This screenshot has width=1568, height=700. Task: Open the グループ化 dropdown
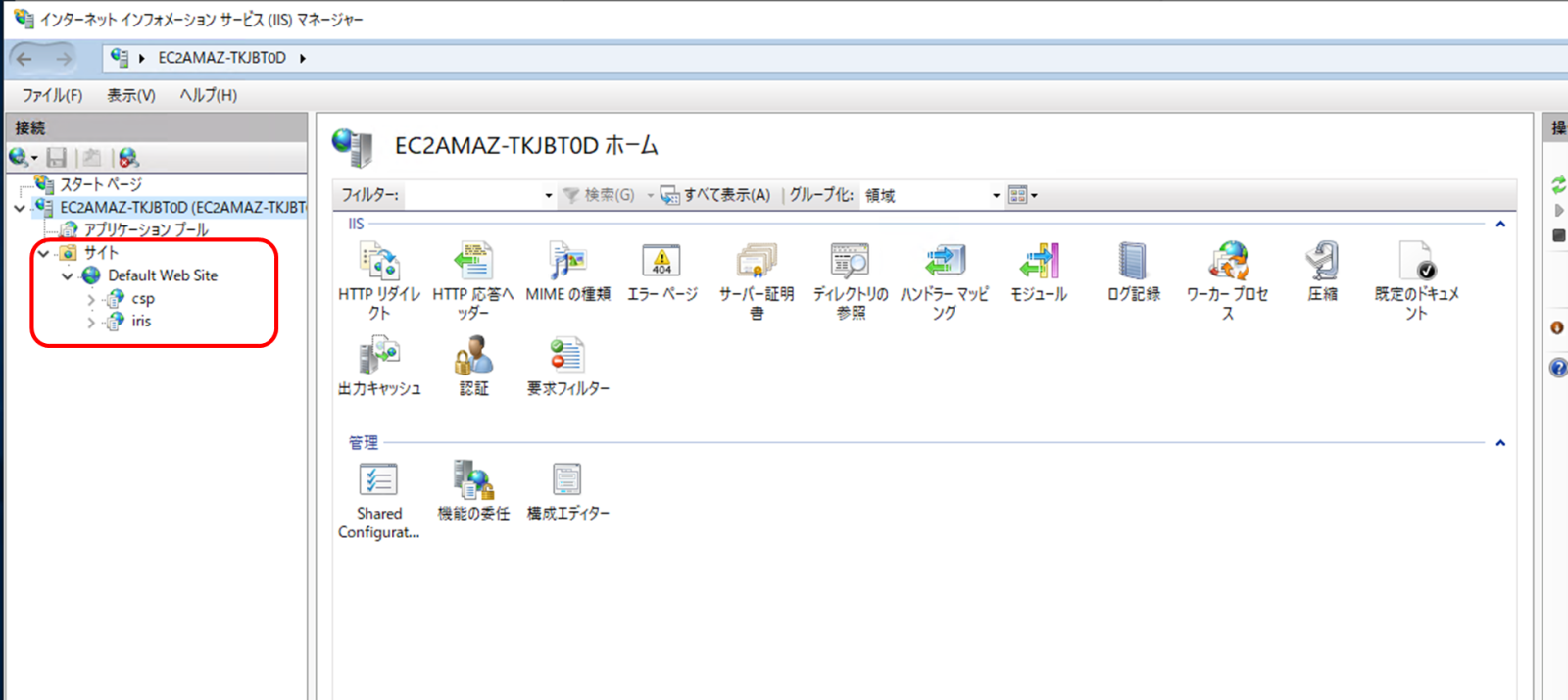coord(996,196)
